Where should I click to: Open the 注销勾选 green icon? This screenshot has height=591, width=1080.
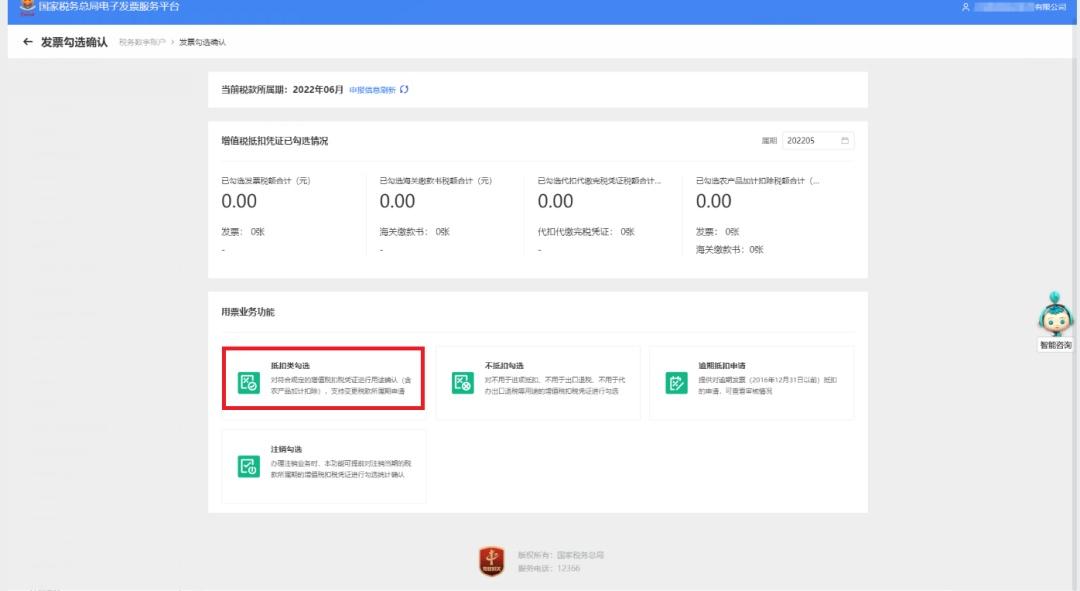[x=248, y=466]
